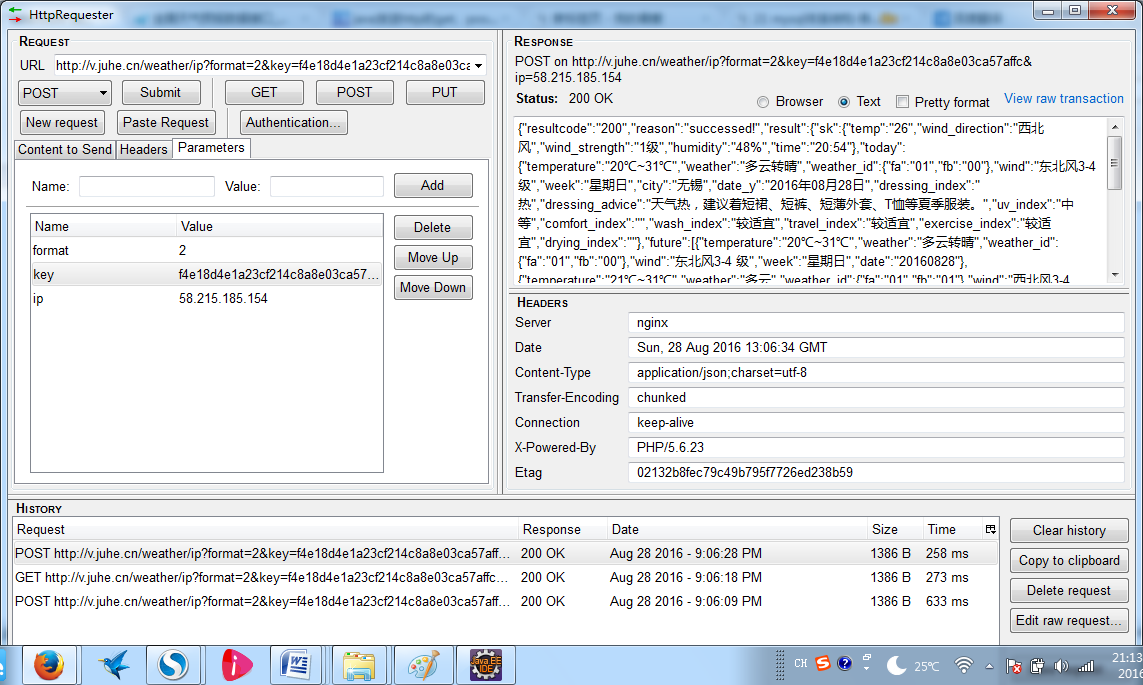This screenshot has height=685, width=1143.
Task: Click the Copy to clipboard button
Action: (x=1069, y=560)
